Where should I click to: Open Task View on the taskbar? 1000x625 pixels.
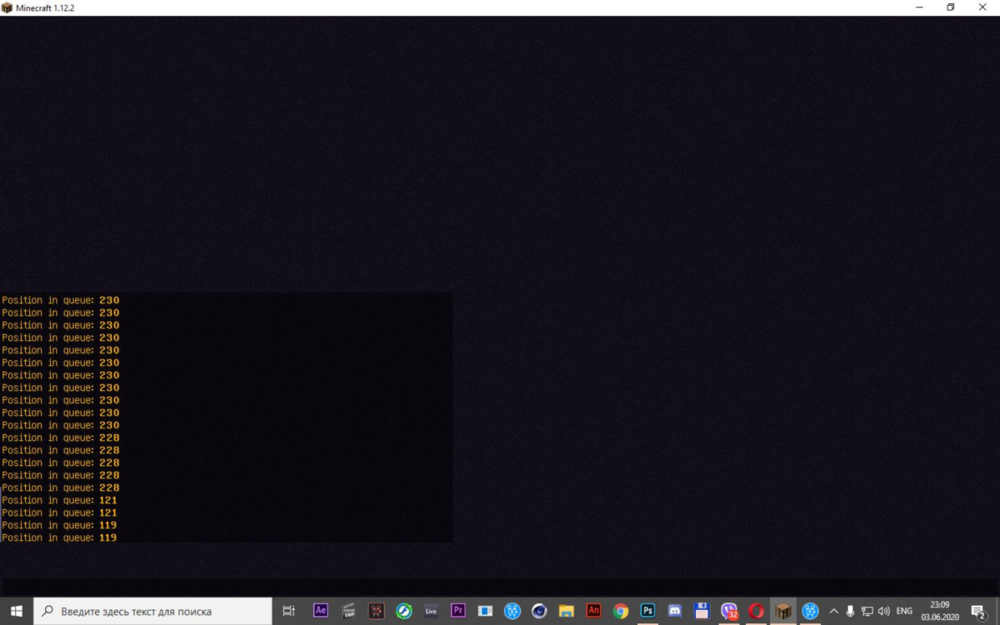(288, 611)
